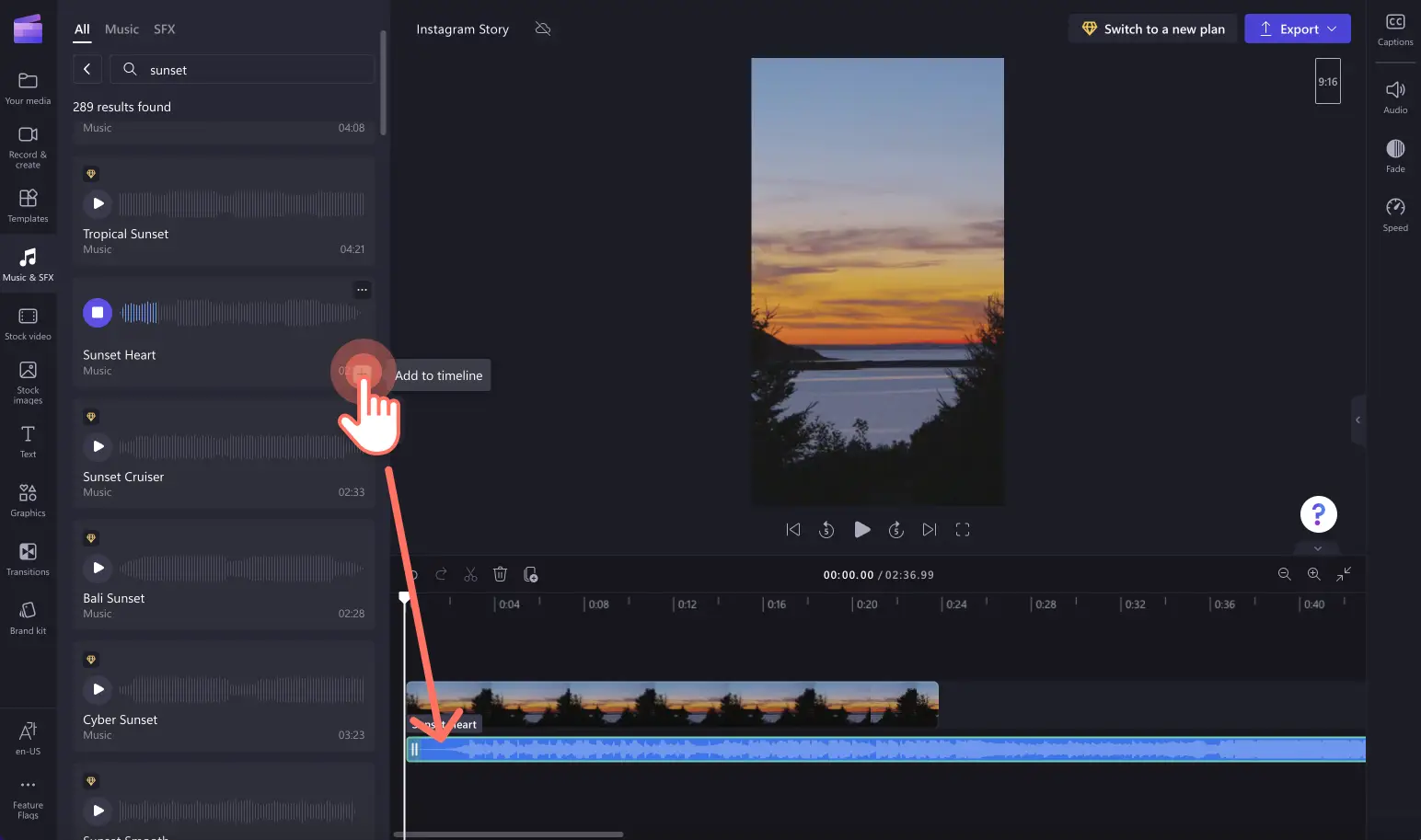Open the Brand kit panel

coord(28,618)
